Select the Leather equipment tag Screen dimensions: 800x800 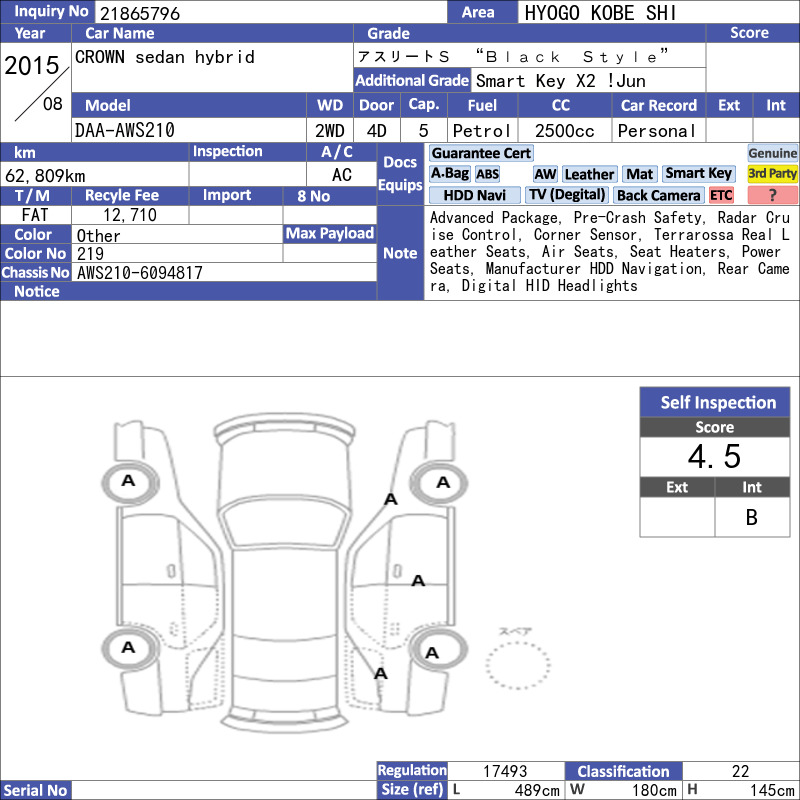[x=589, y=174]
